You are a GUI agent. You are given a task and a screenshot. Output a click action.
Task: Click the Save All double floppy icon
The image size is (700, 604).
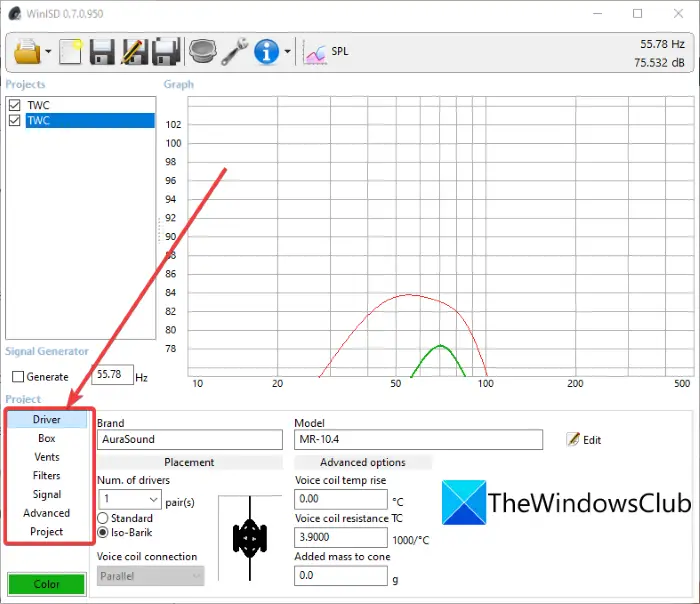click(166, 52)
